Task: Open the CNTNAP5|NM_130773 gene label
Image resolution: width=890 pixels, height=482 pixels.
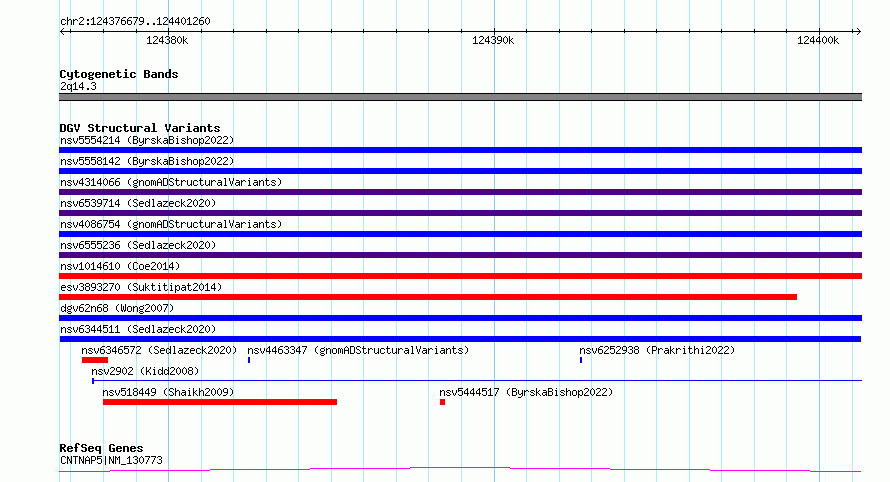Action: (111, 460)
